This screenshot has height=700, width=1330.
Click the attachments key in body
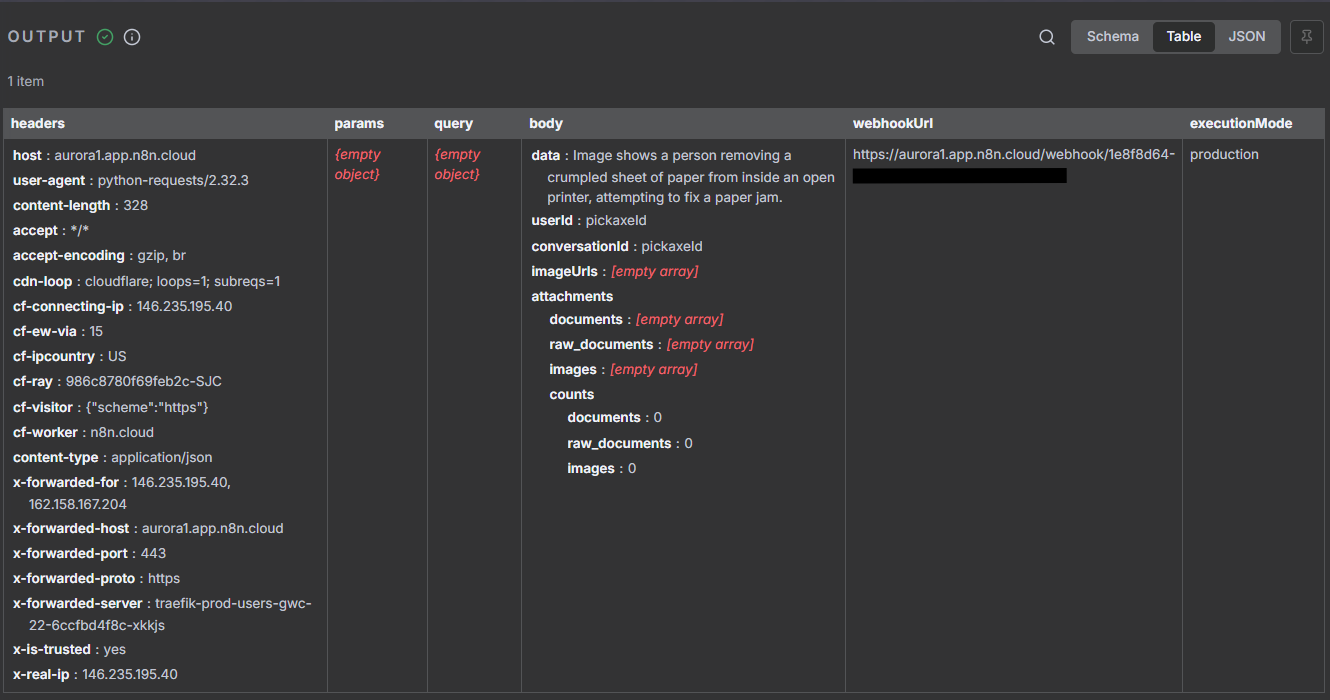572,297
